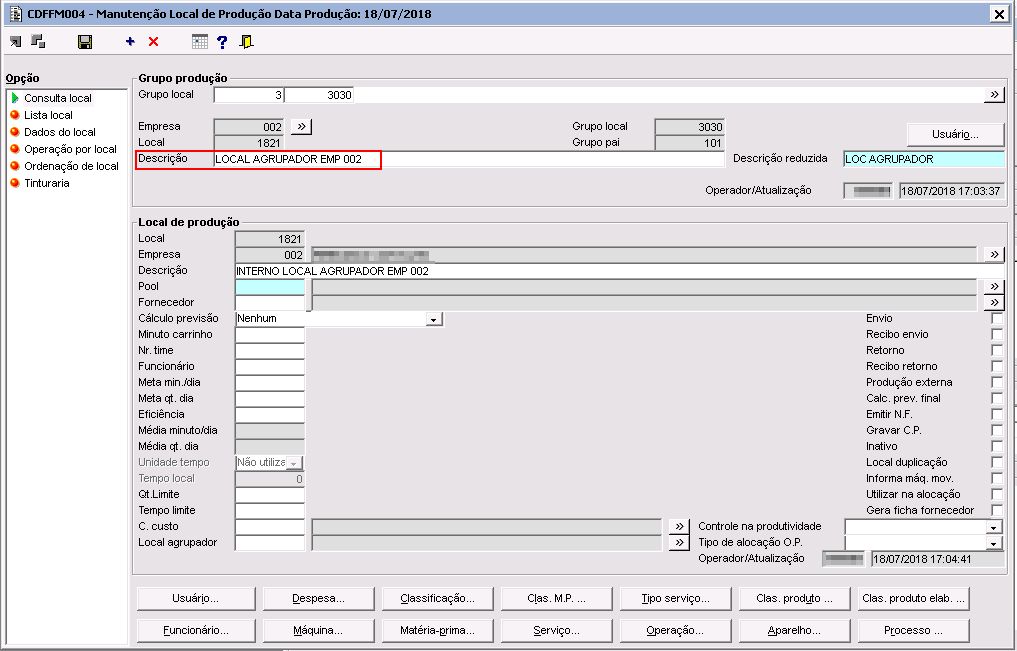
Task: Toggle the Recibo retorno checkbox
Action: tap(997, 366)
